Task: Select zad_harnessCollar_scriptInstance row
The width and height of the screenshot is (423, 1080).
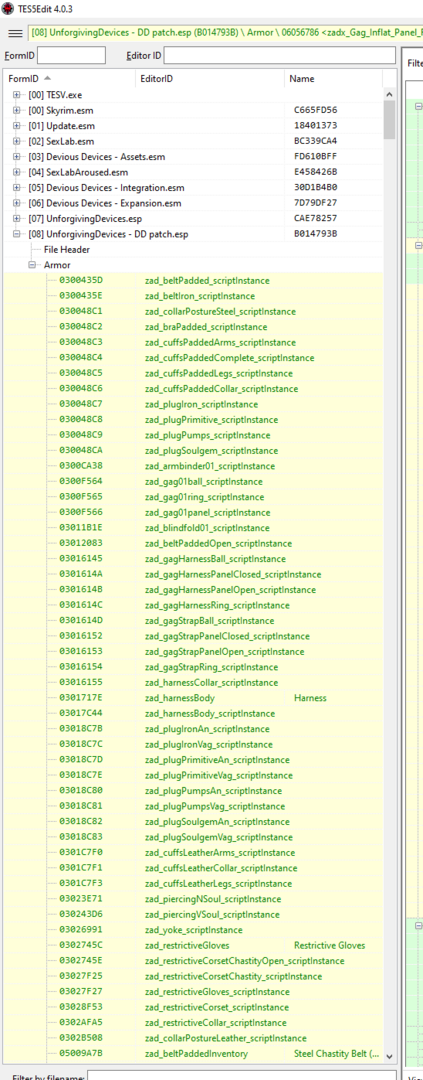Action: click(193, 683)
